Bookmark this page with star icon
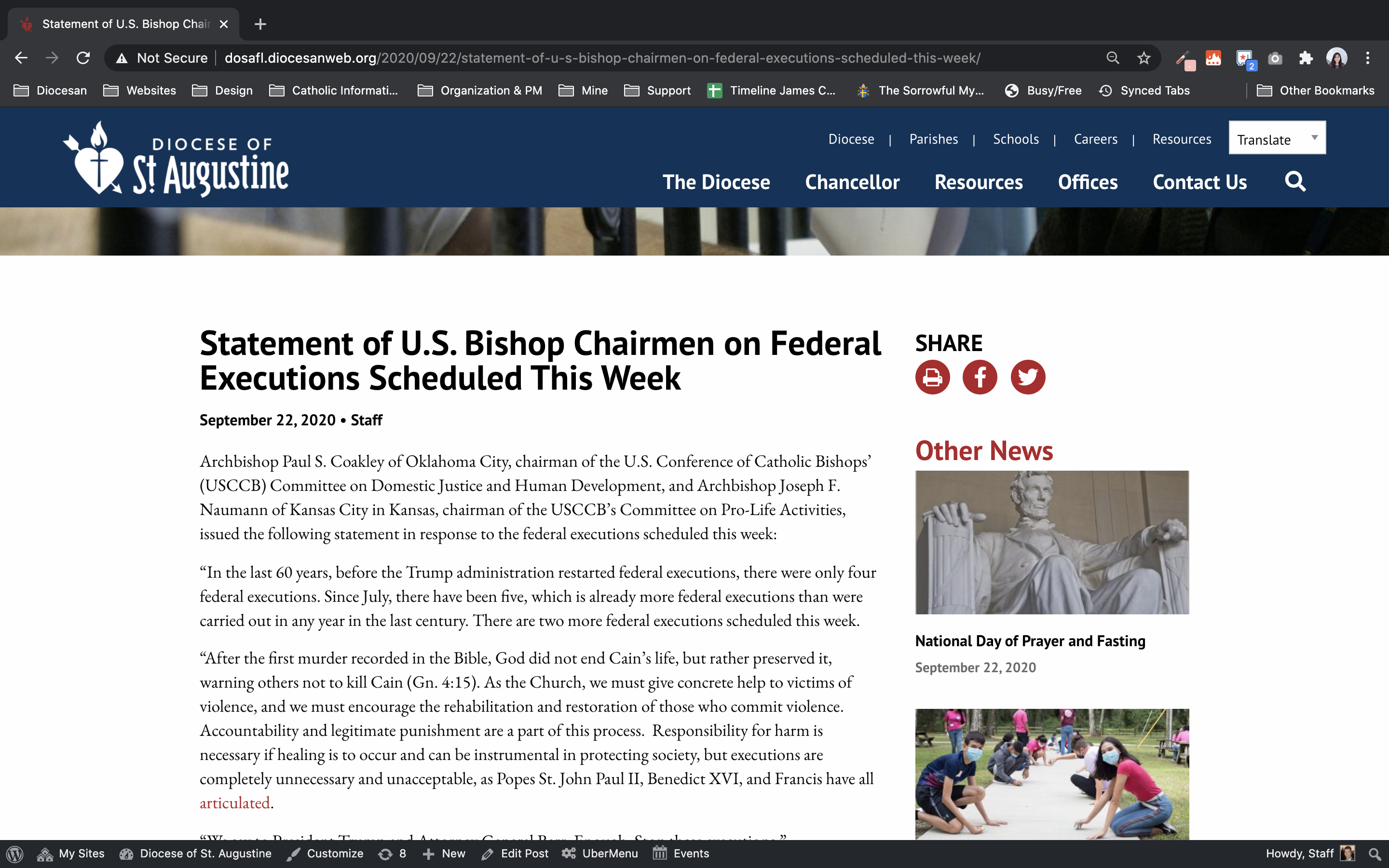 pos(1144,58)
